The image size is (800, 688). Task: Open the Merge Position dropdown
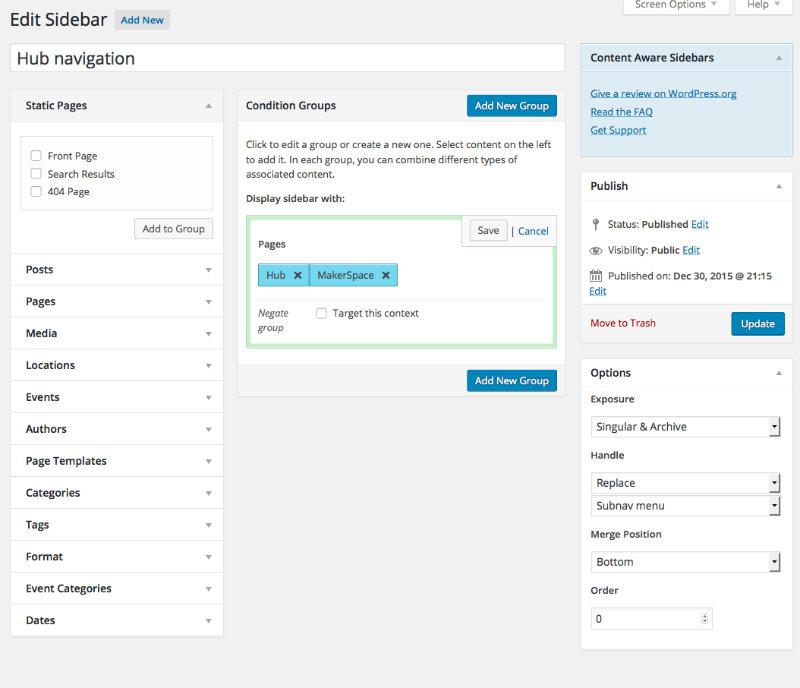click(x=685, y=562)
